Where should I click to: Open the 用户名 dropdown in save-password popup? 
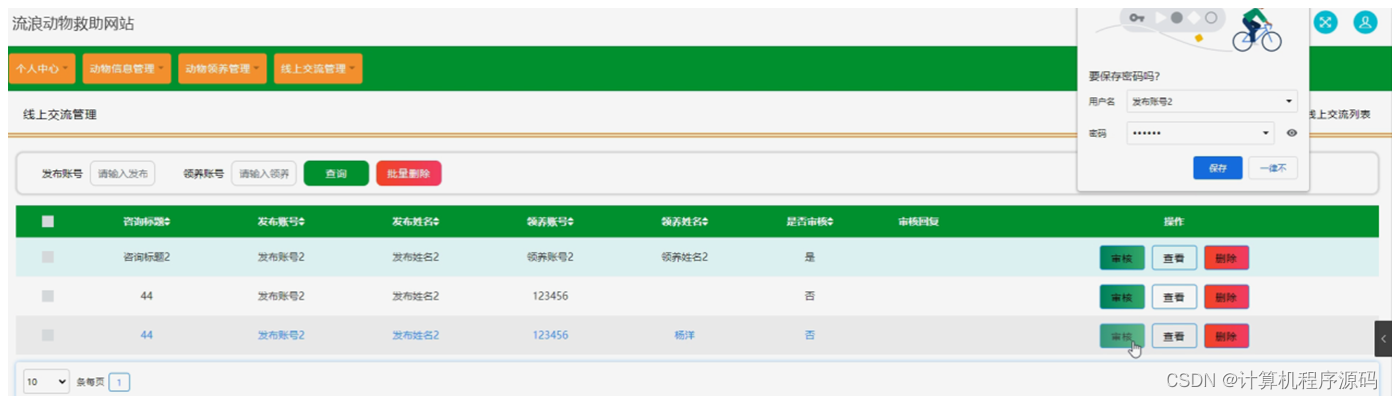pyautogui.click(x=1211, y=101)
